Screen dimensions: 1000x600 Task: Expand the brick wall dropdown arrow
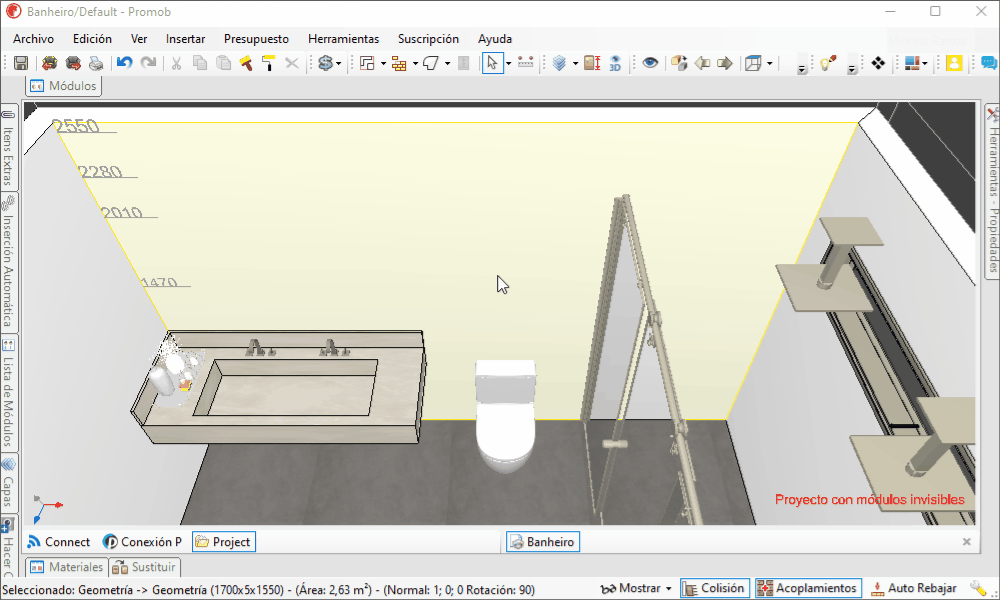point(415,63)
